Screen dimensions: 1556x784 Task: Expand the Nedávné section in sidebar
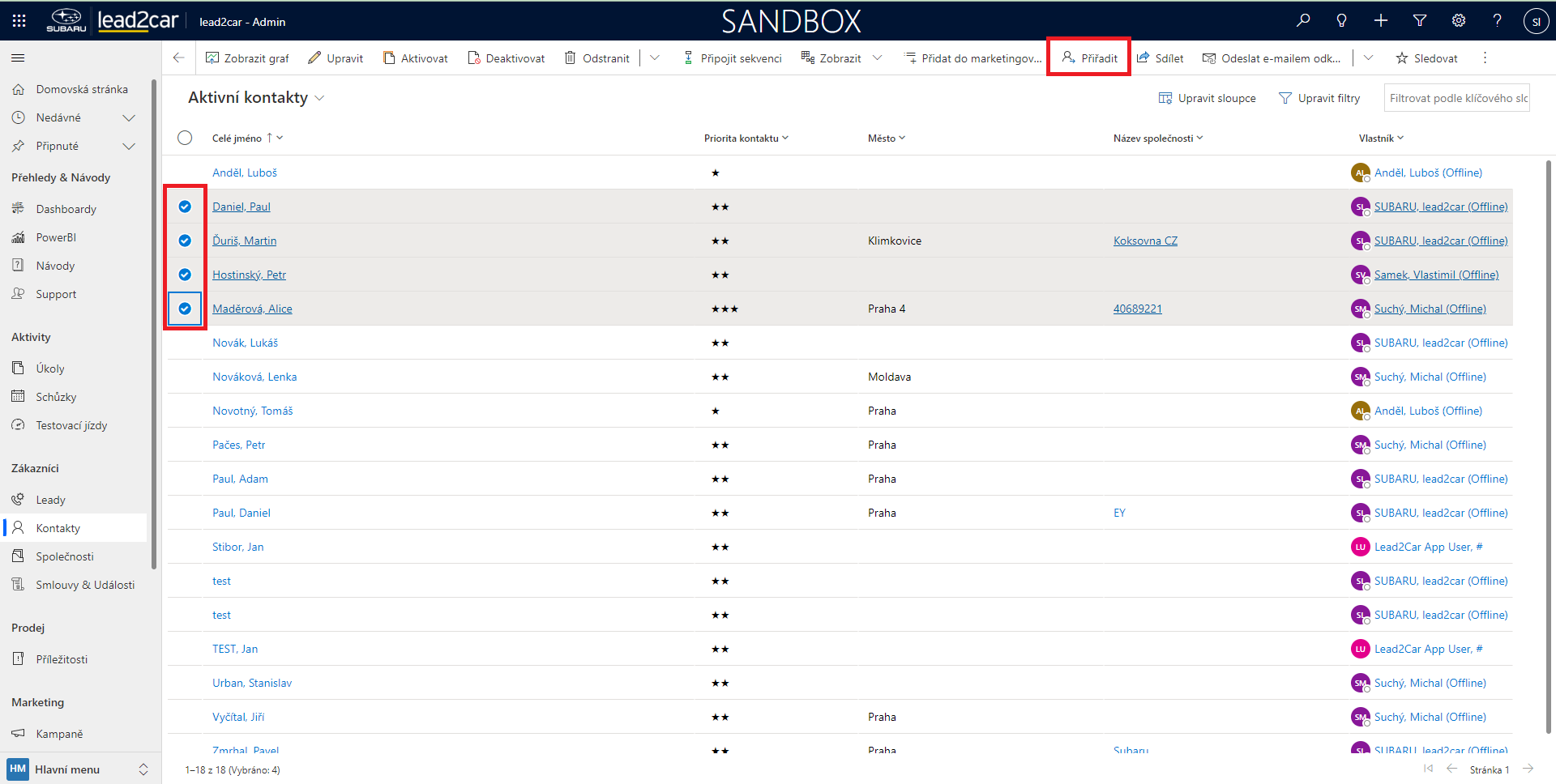tap(128, 117)
